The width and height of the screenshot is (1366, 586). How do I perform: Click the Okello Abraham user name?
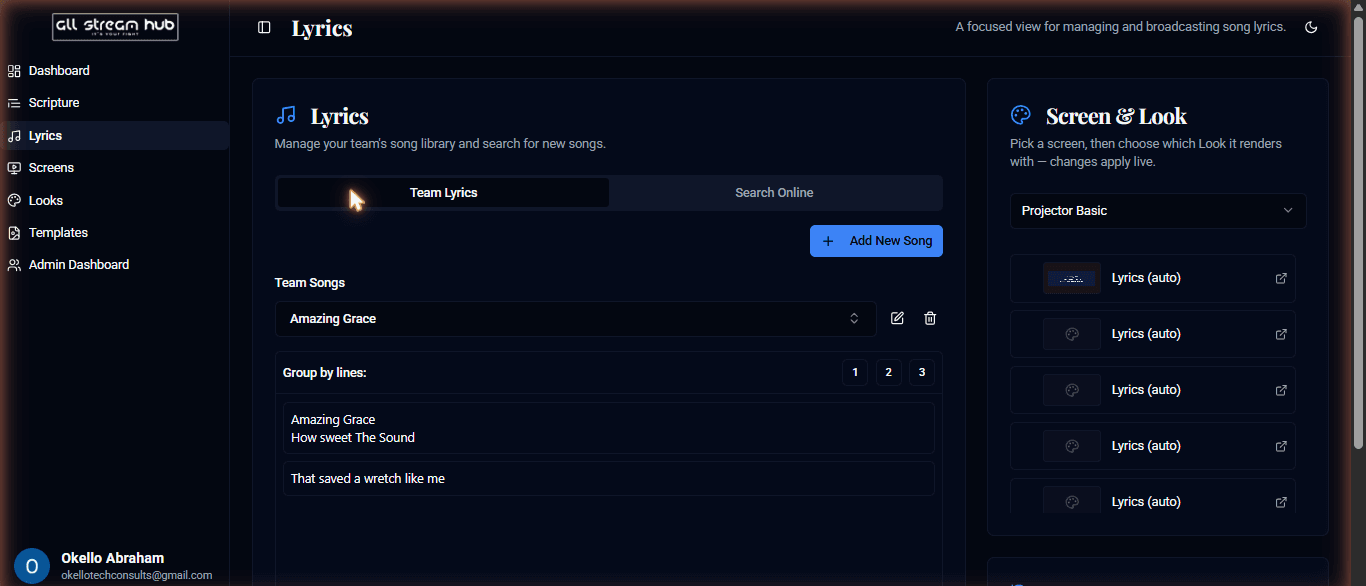(x=112, y=558)
